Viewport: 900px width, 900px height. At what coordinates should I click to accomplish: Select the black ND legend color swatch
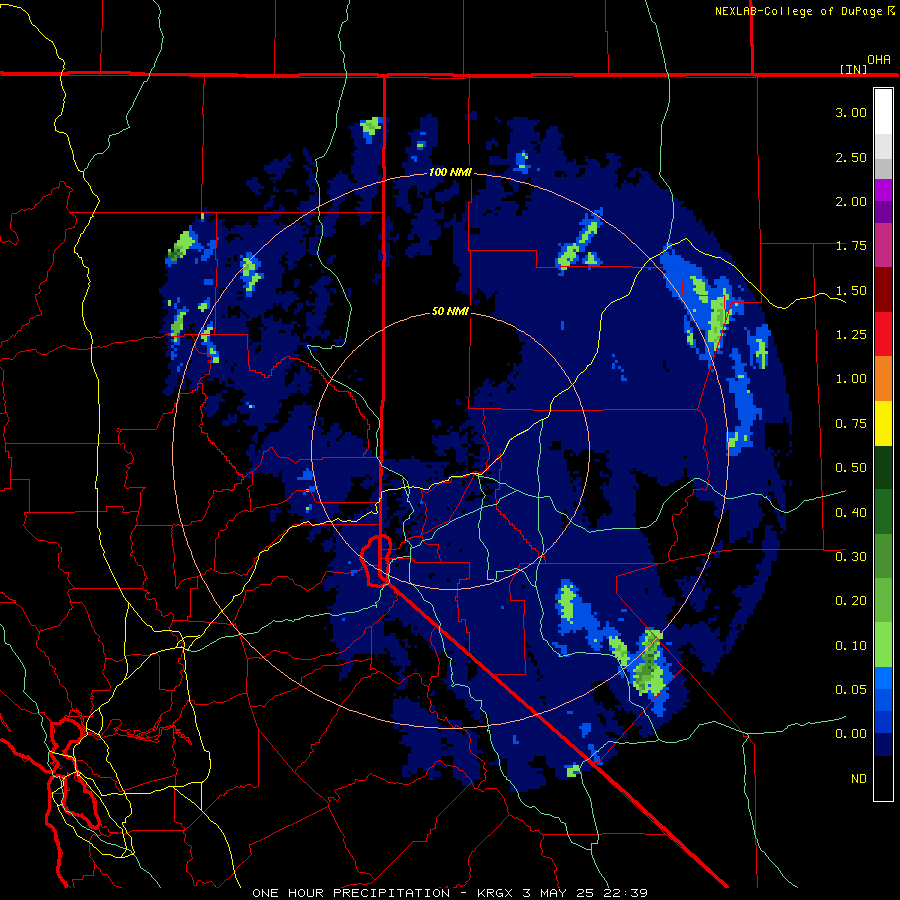883,778
